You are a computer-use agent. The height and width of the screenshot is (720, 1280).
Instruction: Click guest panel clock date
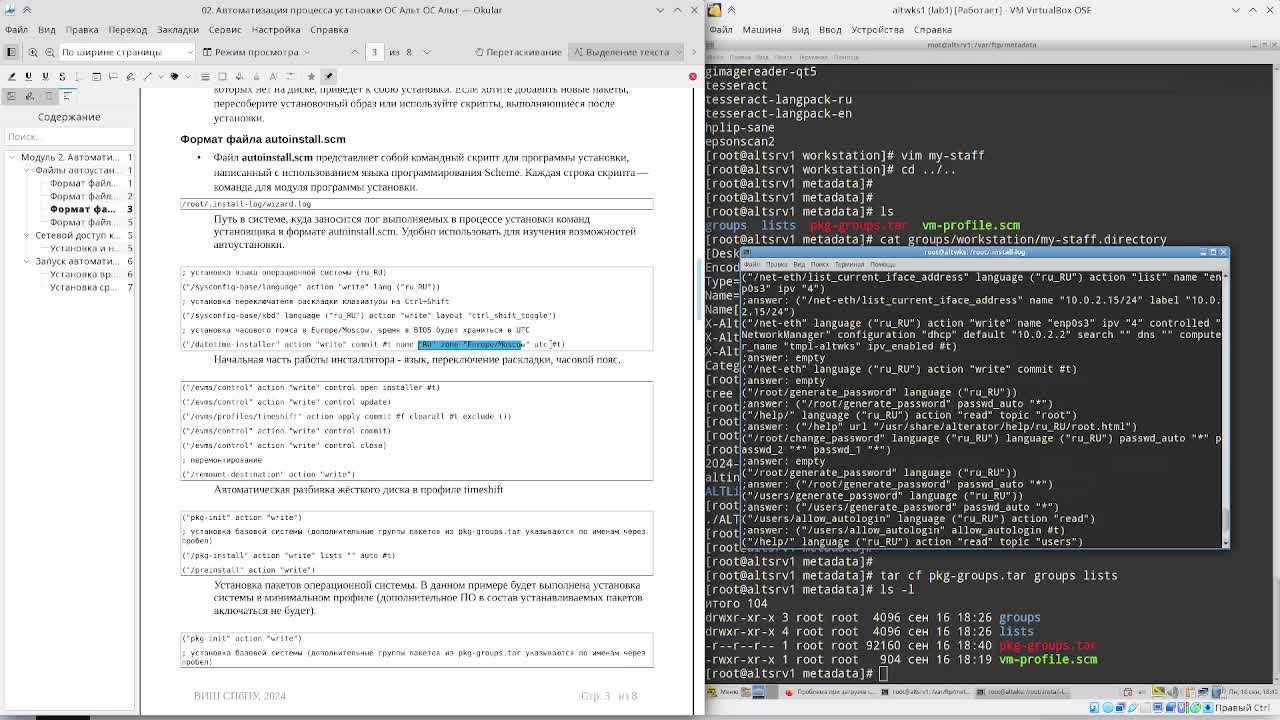click(x=1252, y=691)
